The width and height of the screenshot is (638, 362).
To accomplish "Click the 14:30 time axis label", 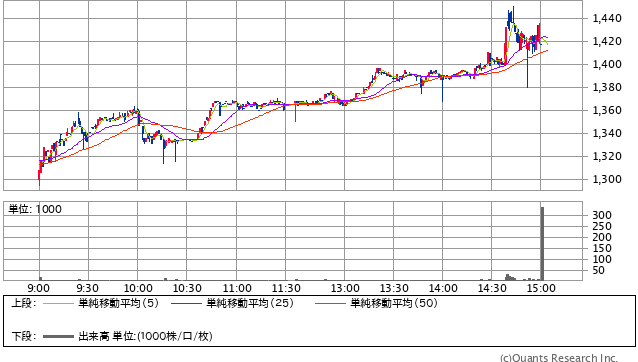I will pos(492,288).
